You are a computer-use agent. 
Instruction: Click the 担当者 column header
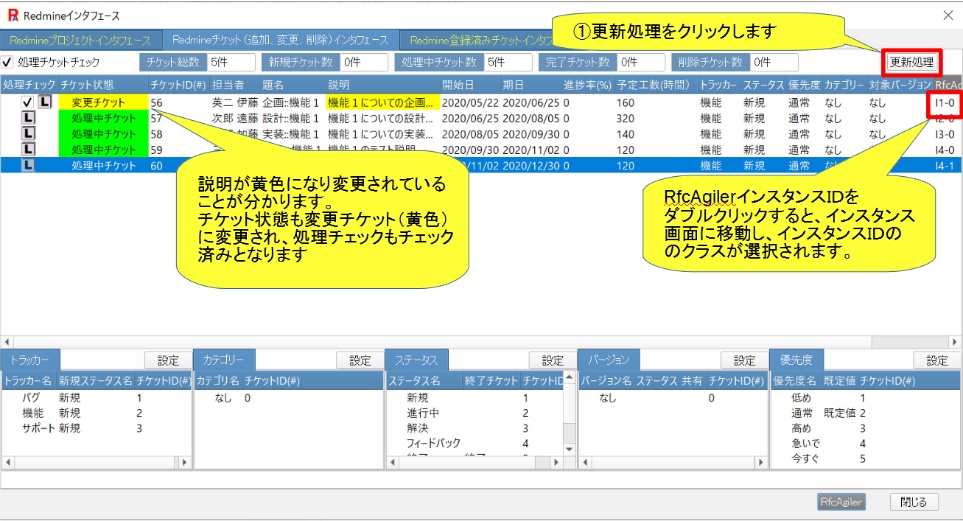tap(234, 85)
